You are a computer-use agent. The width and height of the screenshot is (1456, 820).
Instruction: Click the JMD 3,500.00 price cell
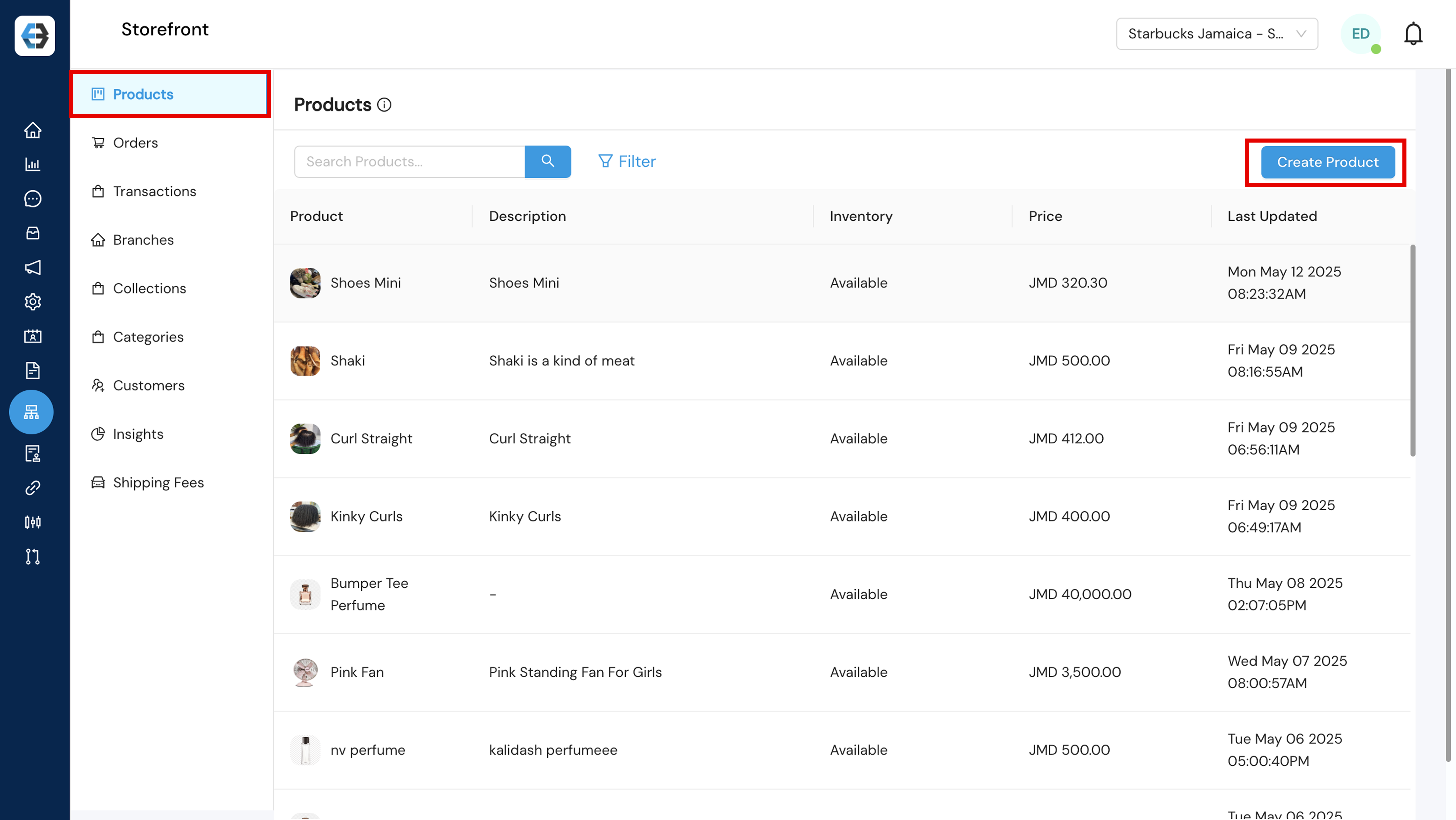pyautogui.click(x=1075, y=672)
